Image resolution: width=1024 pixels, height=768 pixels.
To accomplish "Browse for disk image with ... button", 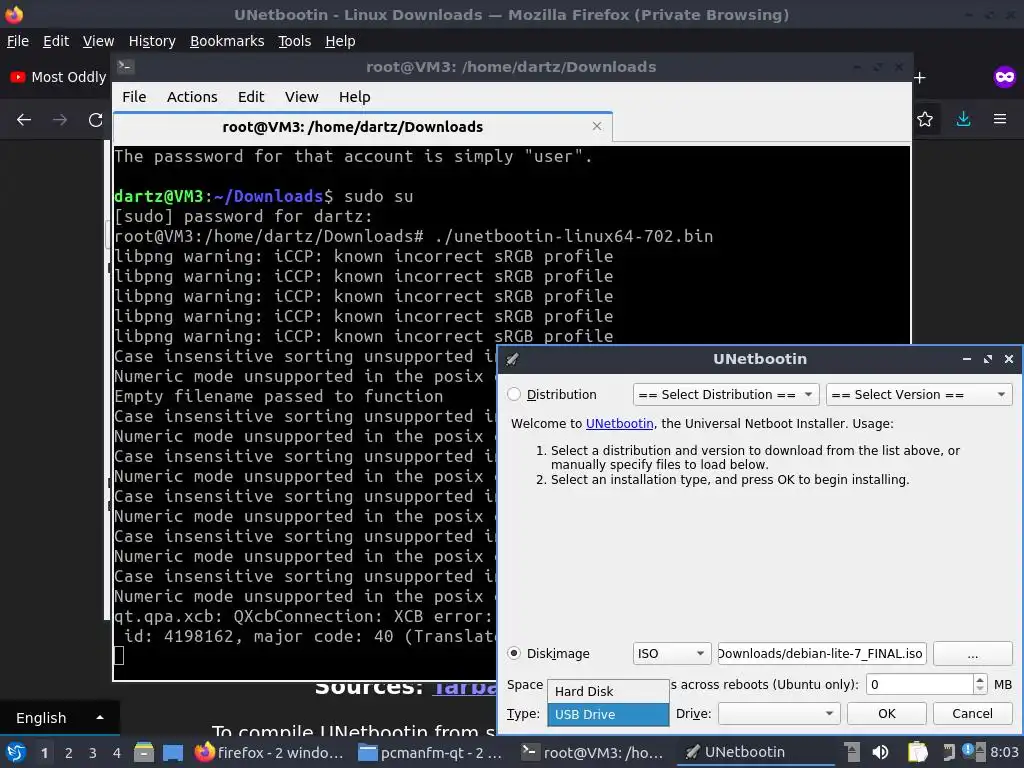I will pos(972,653).
